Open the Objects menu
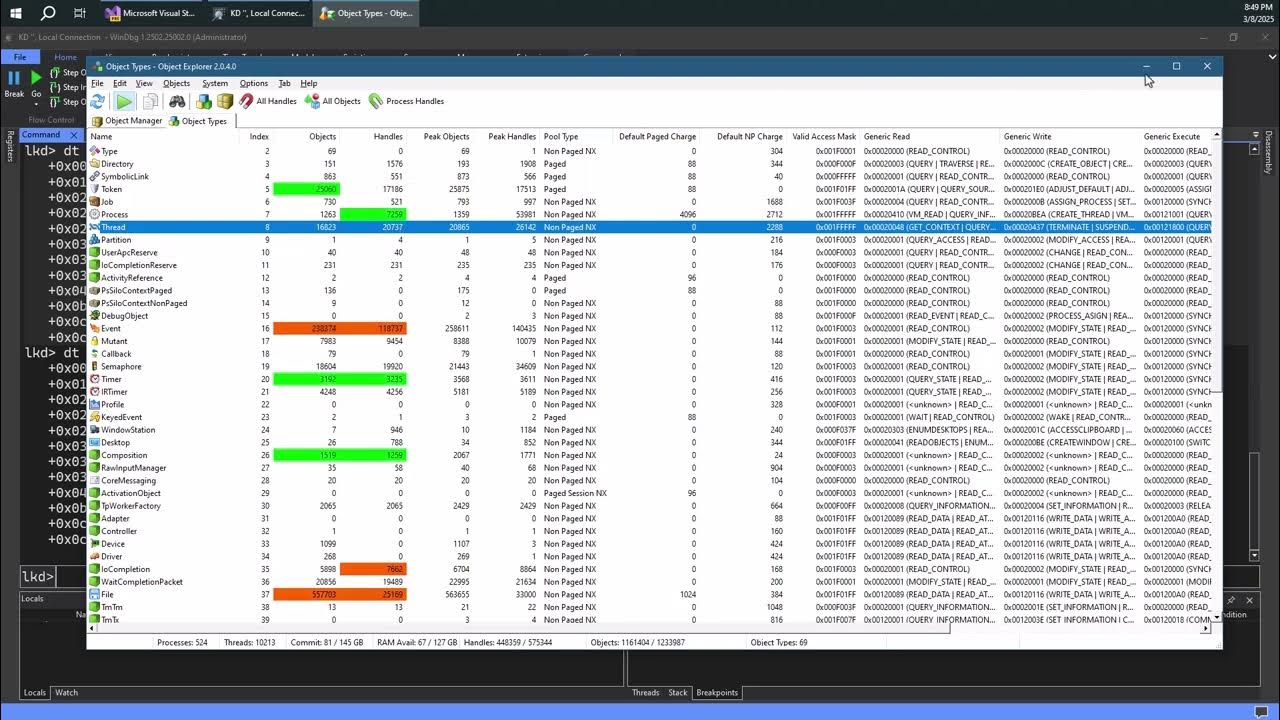The height and width of the screenshot is (720, 1280). [176, 83]
